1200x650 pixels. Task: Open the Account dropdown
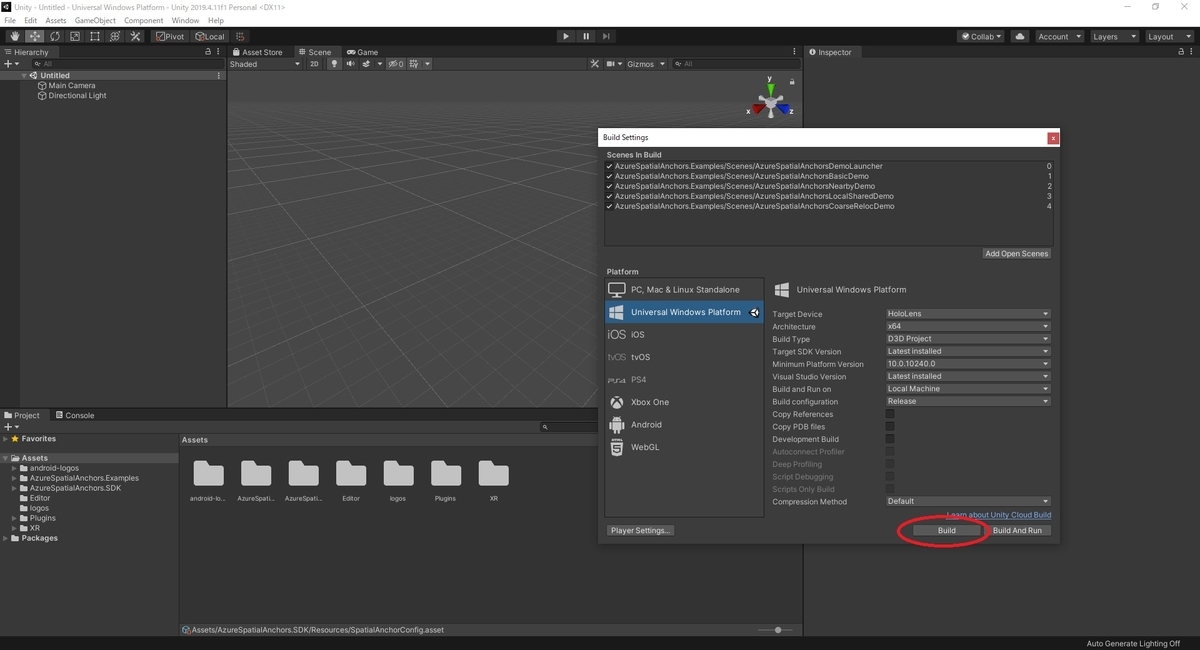(1059, 36)
